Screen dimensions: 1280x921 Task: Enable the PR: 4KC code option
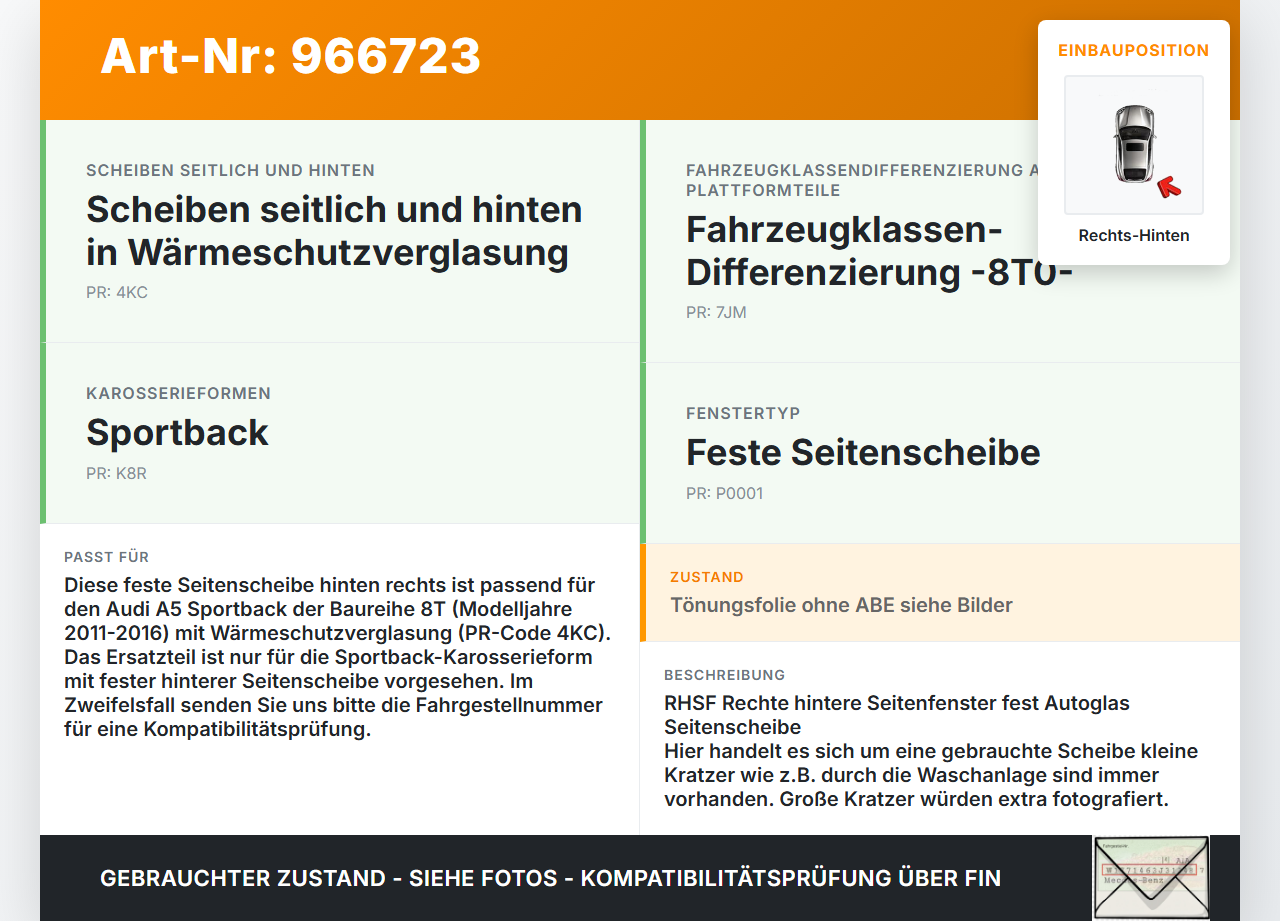tap(117, 293)
